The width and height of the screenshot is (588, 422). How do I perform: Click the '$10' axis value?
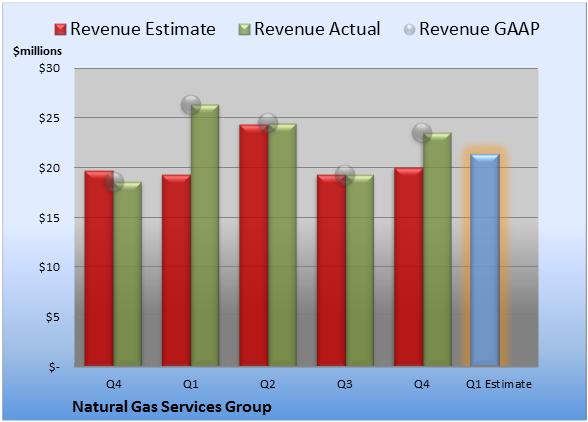pos(50,267)
